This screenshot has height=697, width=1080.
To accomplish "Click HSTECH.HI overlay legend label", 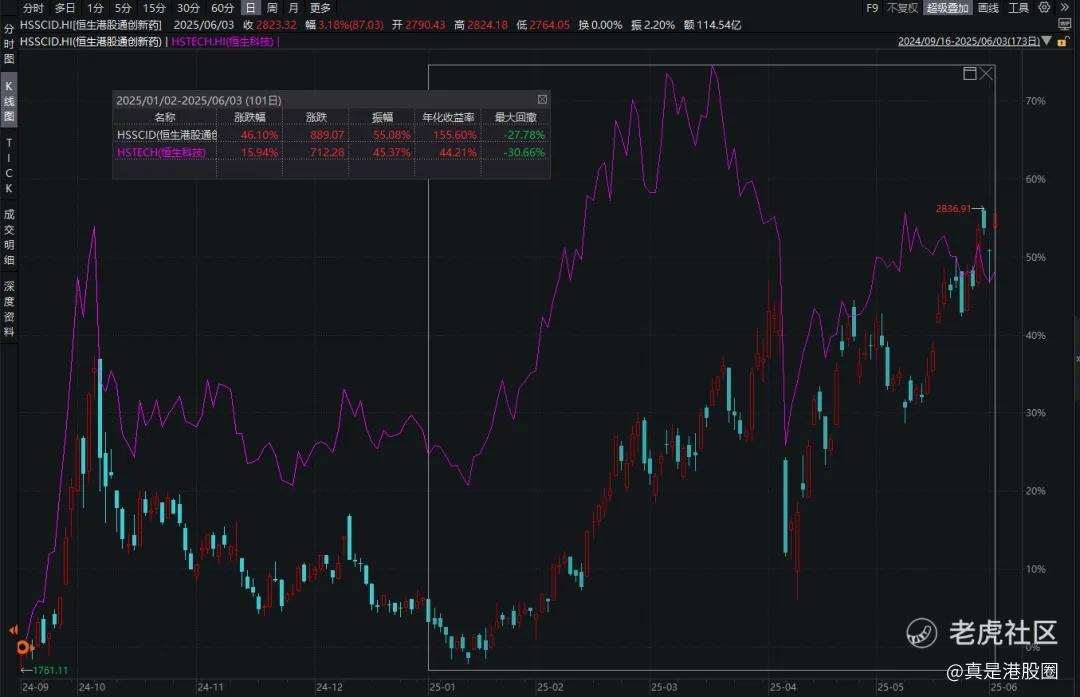I will coord(222,41).
